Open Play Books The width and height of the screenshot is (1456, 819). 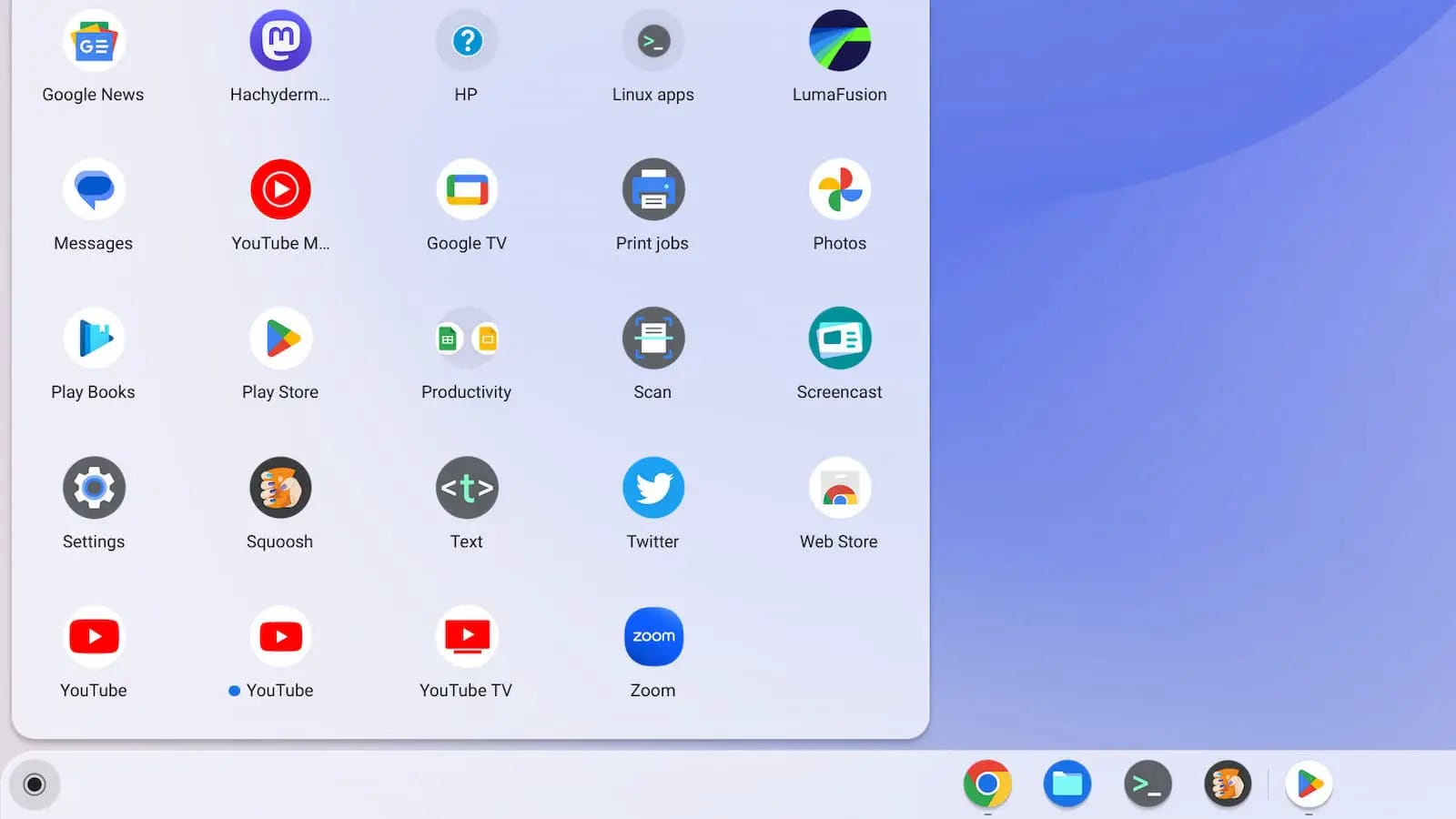coord(94,339)
